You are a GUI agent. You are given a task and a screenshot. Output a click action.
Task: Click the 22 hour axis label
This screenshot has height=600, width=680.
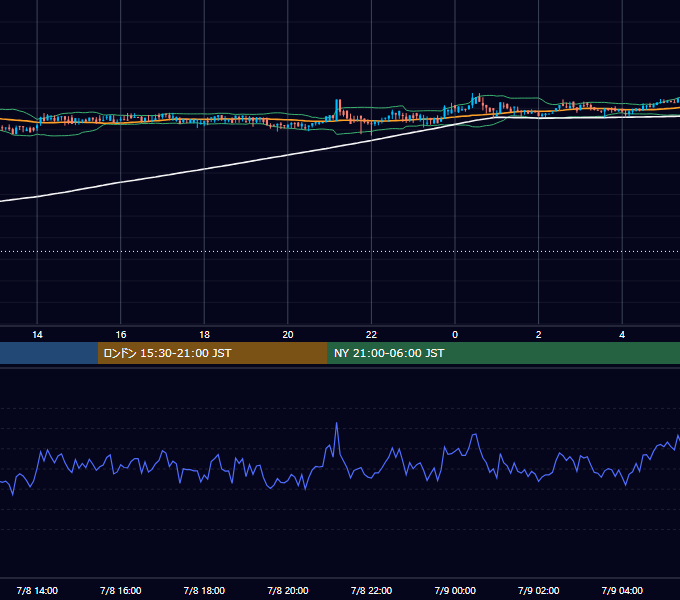point(371,335)
